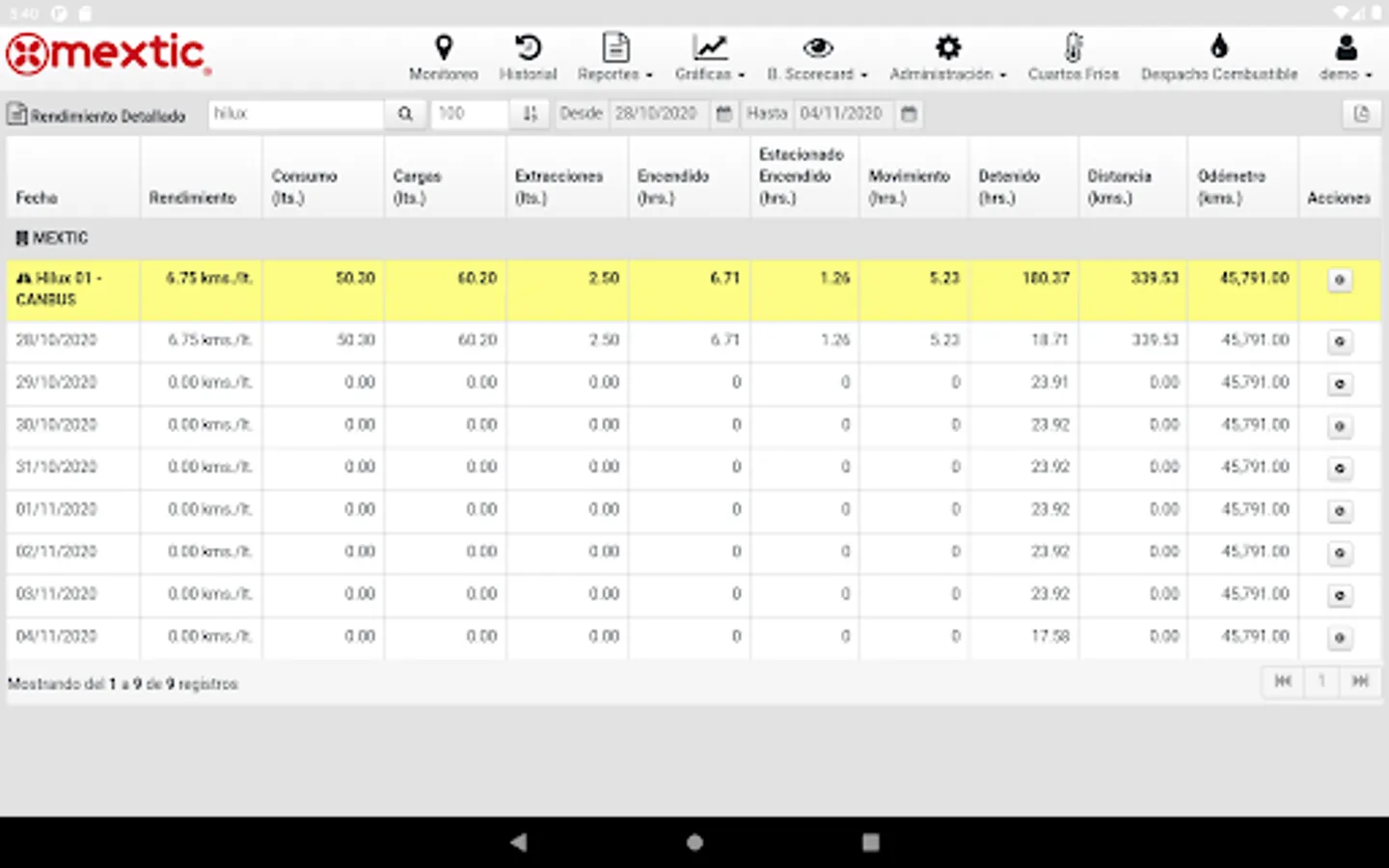Open the Monitoreo map pin section
The height and width of the screenshot is (868, 1389).
443,58
